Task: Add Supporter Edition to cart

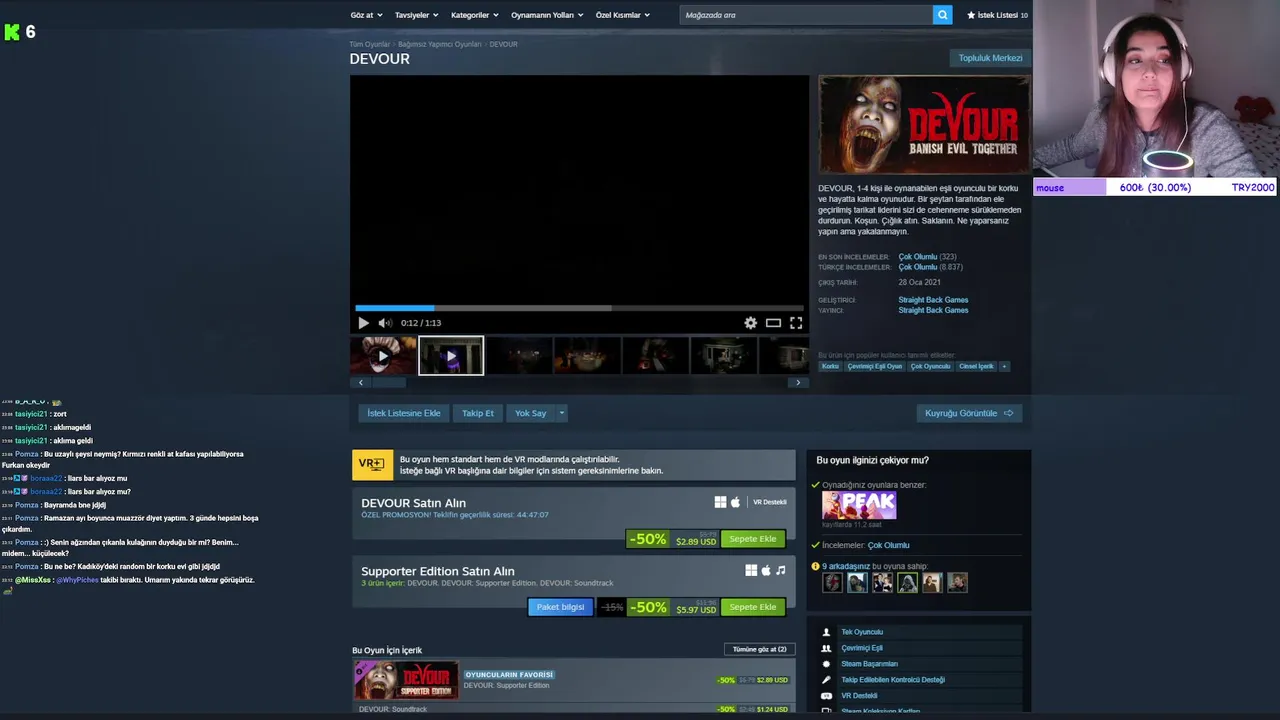Action: pos(753,607)
